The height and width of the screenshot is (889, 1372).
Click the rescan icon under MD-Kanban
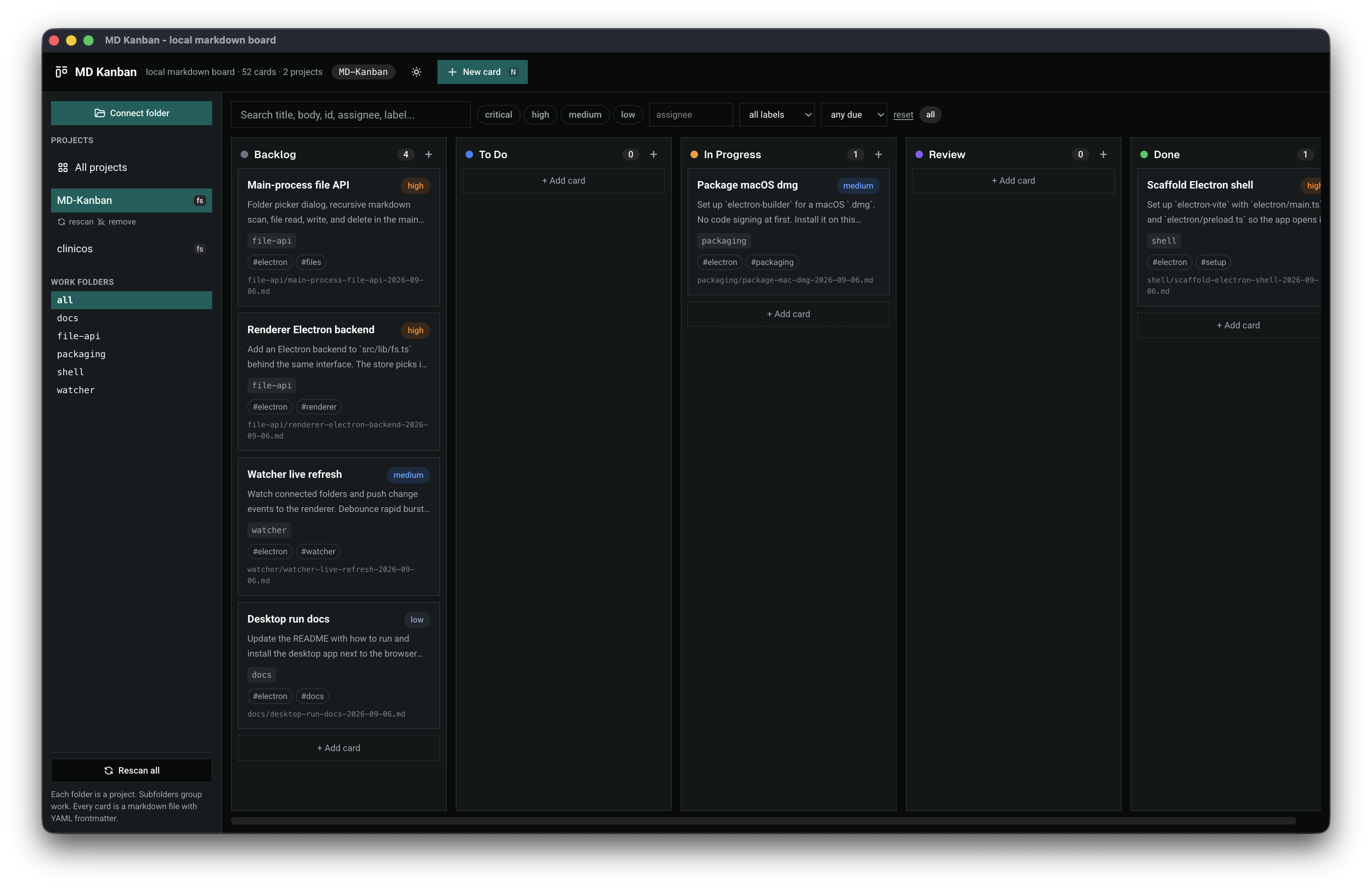(61, 222)
